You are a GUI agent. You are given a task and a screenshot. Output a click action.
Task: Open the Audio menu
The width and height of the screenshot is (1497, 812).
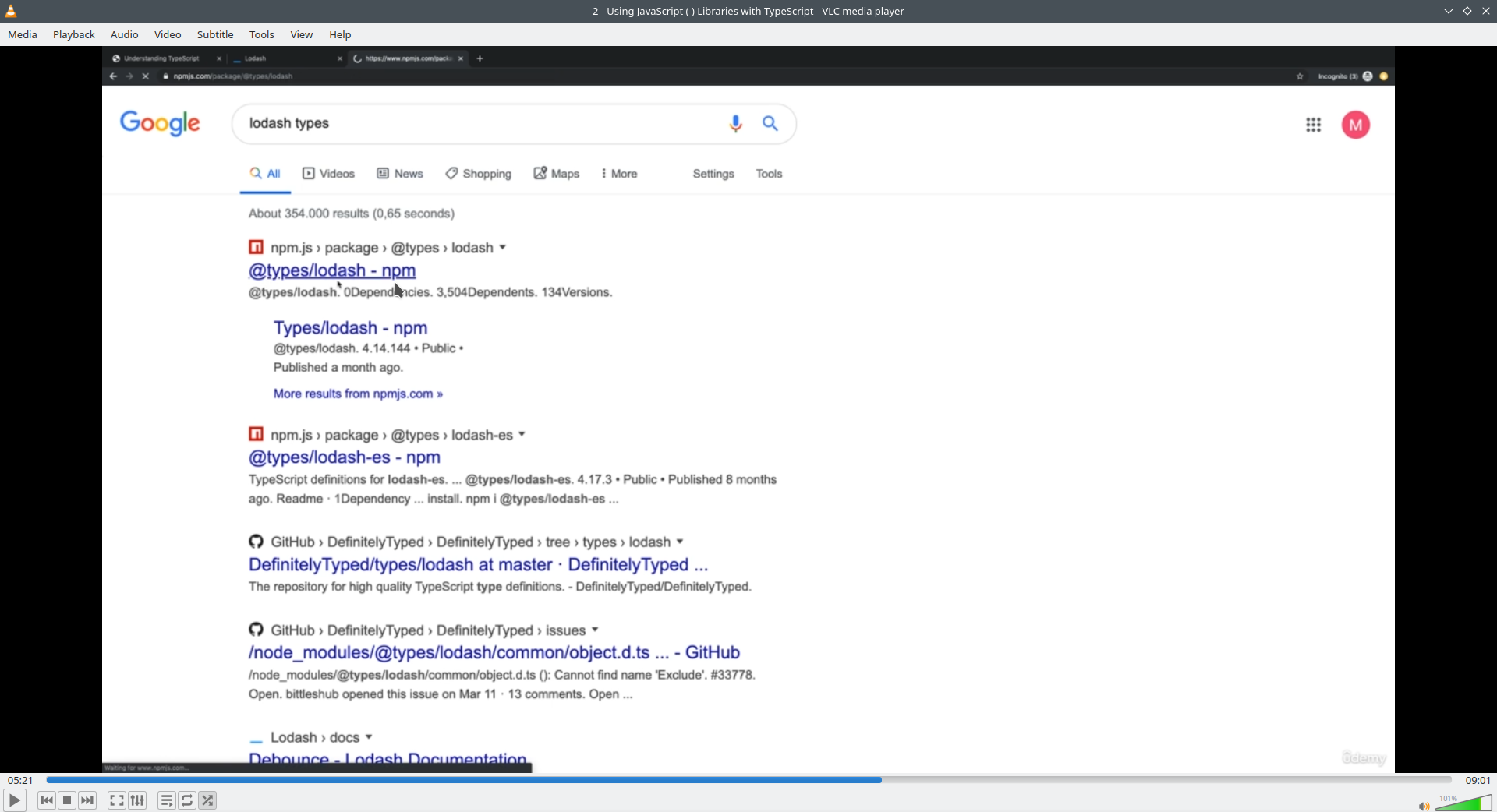(x=125, y=34)
